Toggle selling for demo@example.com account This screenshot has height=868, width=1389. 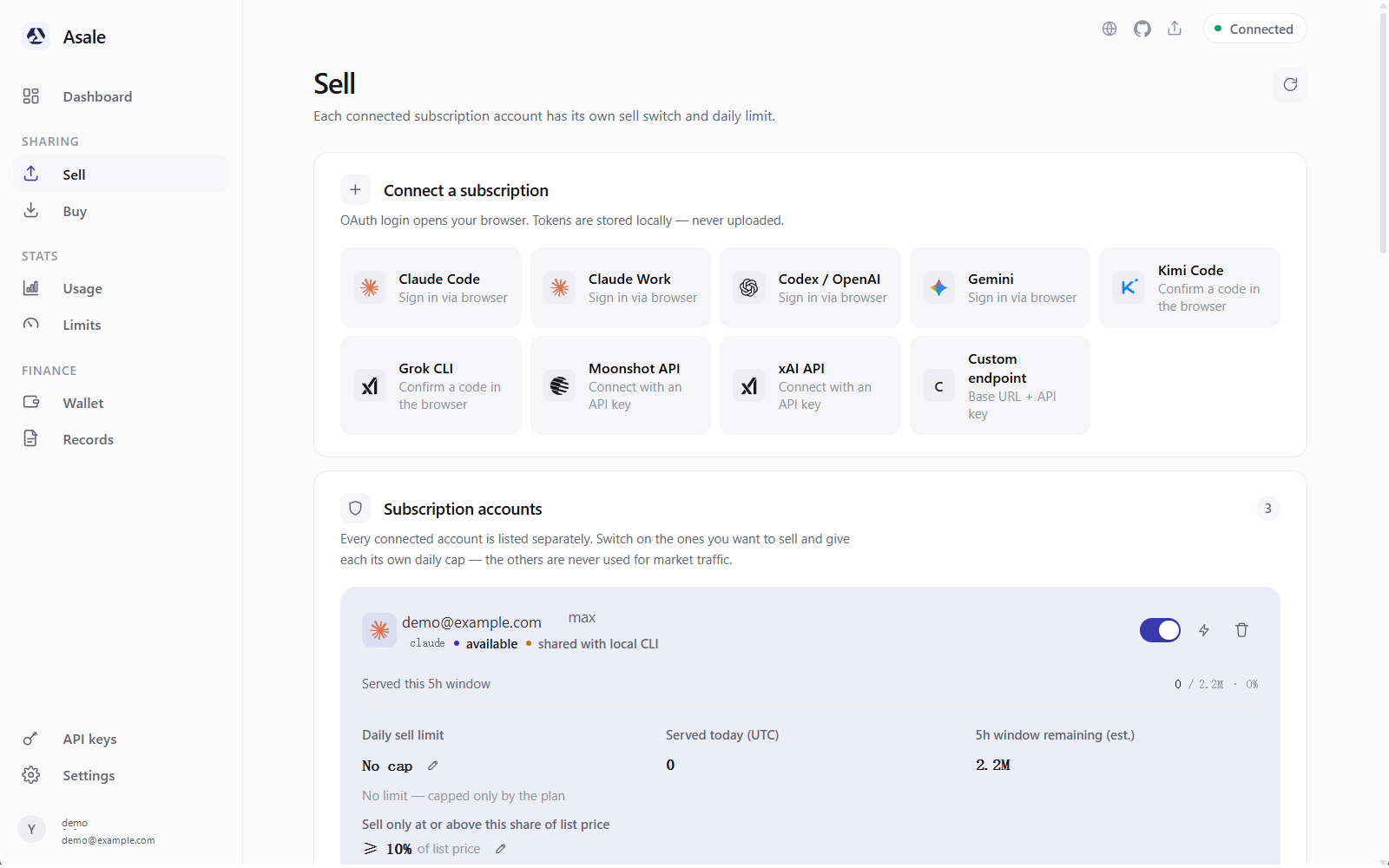pyautogui.click(x=1160, y=630)
